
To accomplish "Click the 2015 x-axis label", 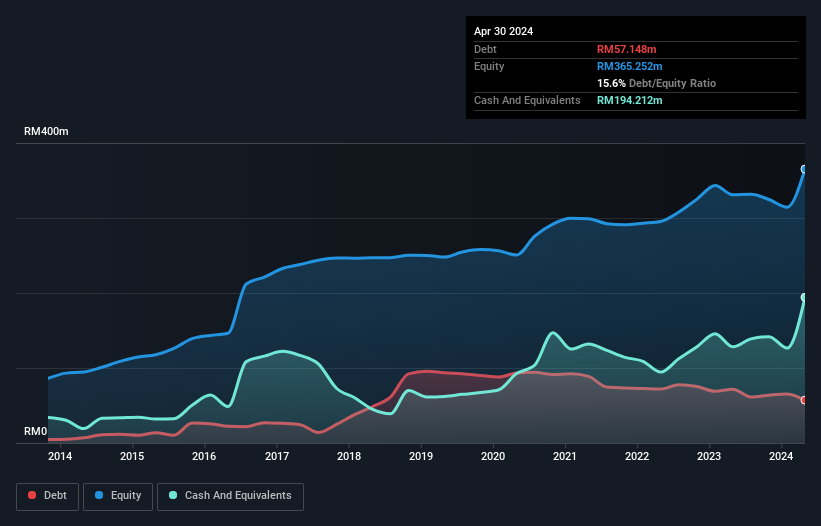I will pos(132,456).
